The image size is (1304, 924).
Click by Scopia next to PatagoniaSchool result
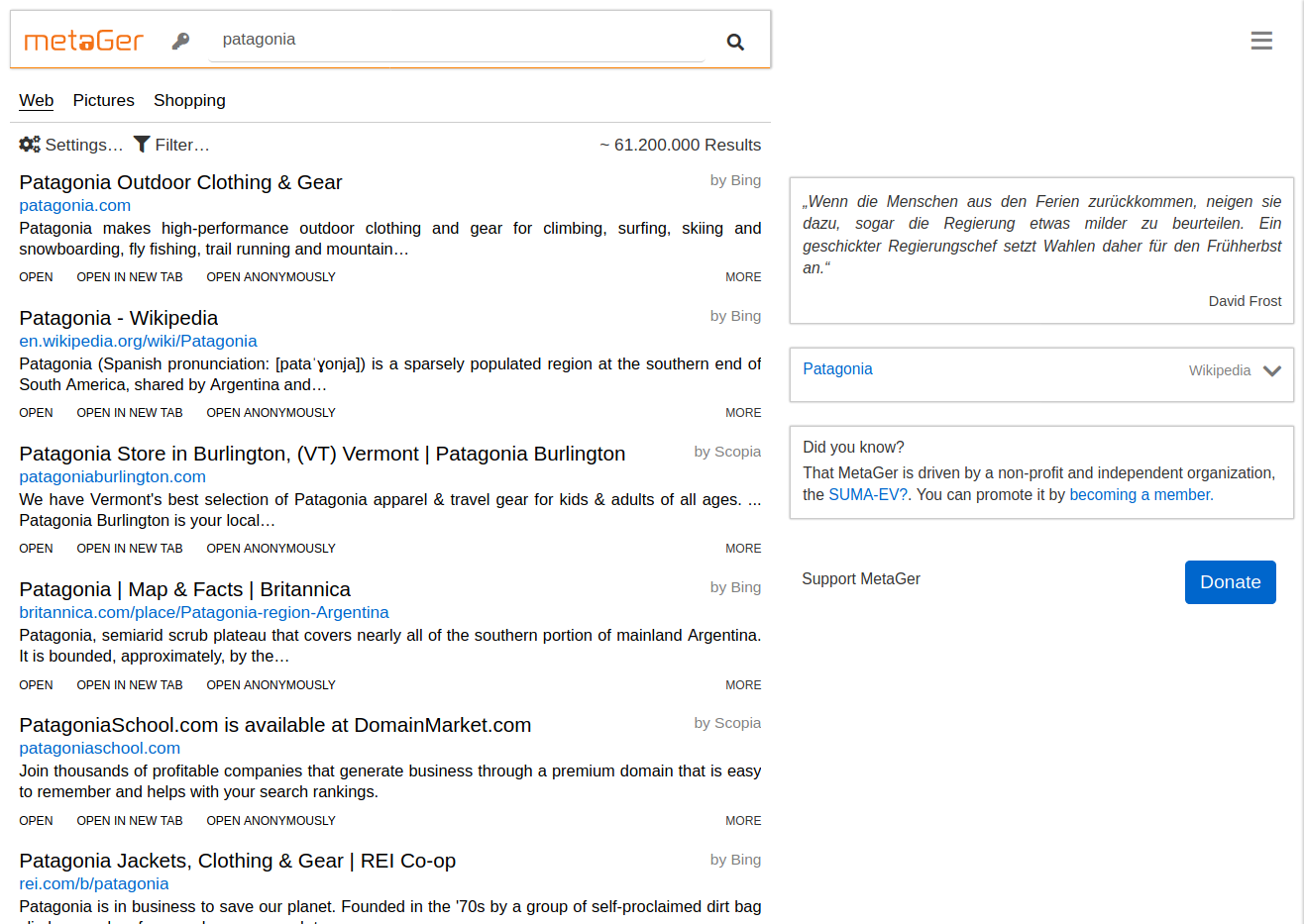(x=727, y=723)
